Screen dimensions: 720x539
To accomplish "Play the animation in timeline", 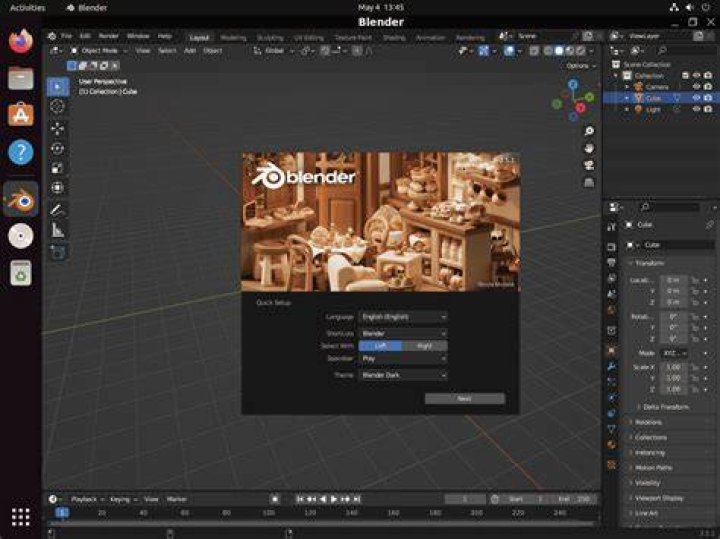I will (x=334, y=499).
